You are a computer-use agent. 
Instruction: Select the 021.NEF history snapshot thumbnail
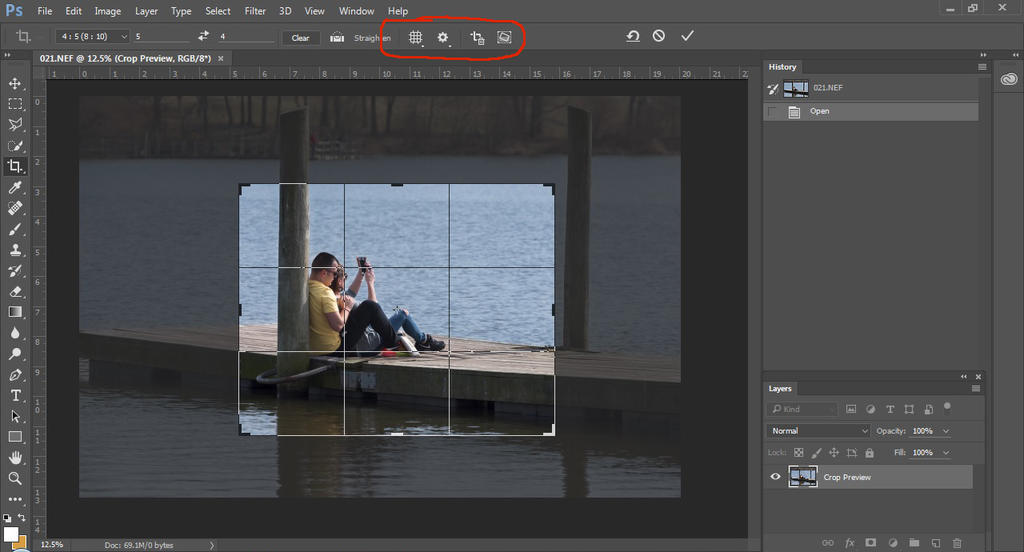coord(796,88)
